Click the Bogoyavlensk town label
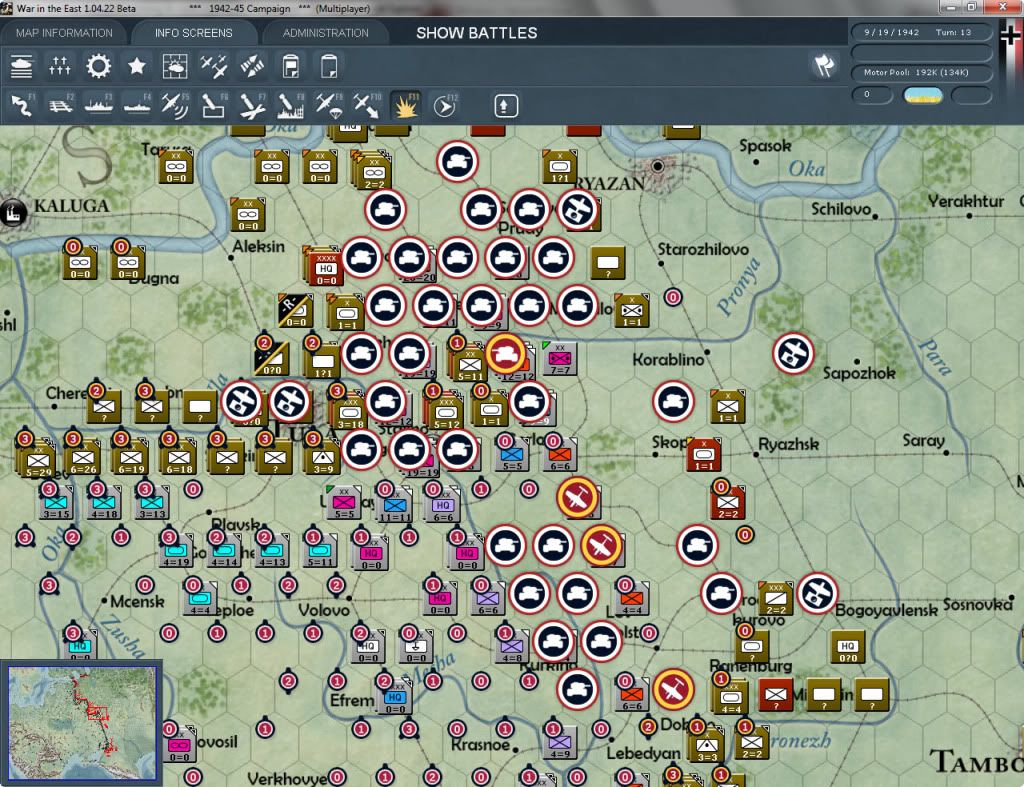The width and height of the screenshot is (1024, 787). [886, 610]
